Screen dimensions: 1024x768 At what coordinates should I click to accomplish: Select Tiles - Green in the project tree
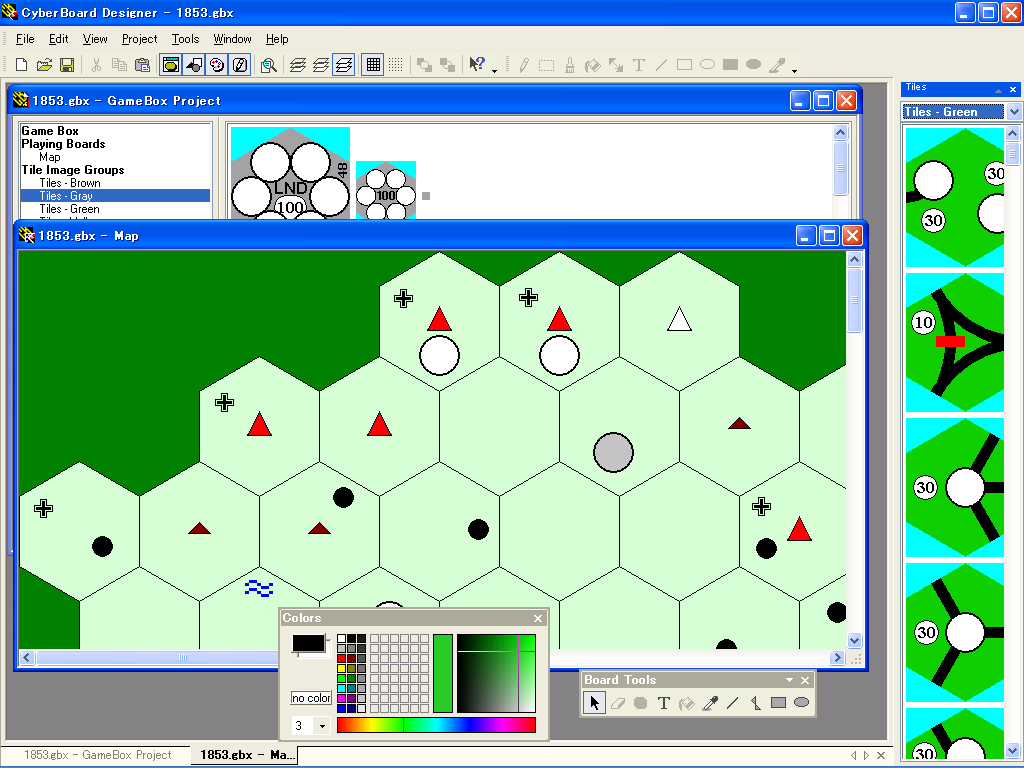[69, 209]
